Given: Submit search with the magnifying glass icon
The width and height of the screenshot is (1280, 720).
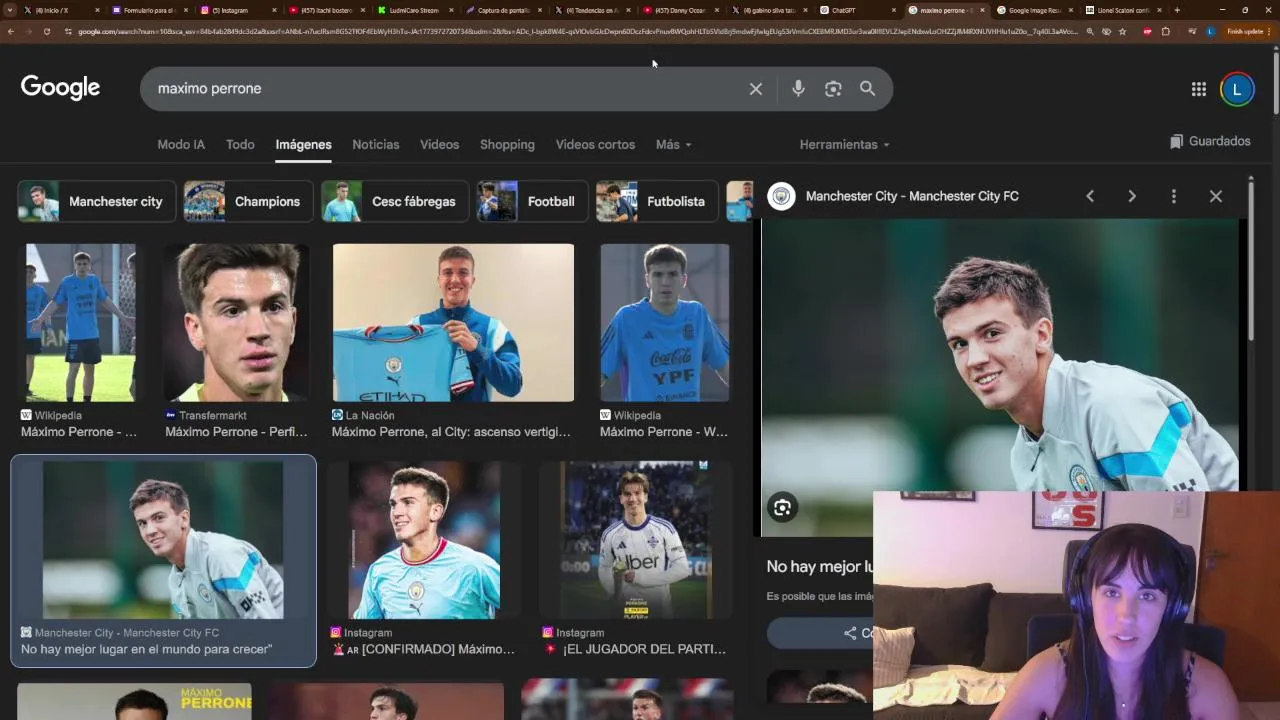Looking at the screenshot, I should pyautogui.click(x=867, y=89).
